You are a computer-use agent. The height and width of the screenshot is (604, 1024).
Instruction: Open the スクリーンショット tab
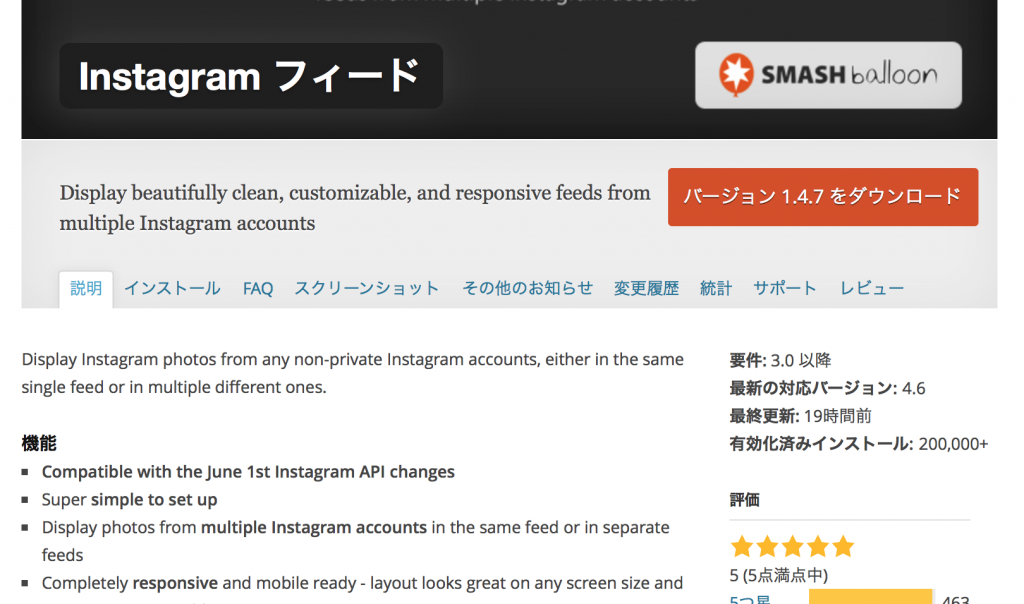coord(367,288)
